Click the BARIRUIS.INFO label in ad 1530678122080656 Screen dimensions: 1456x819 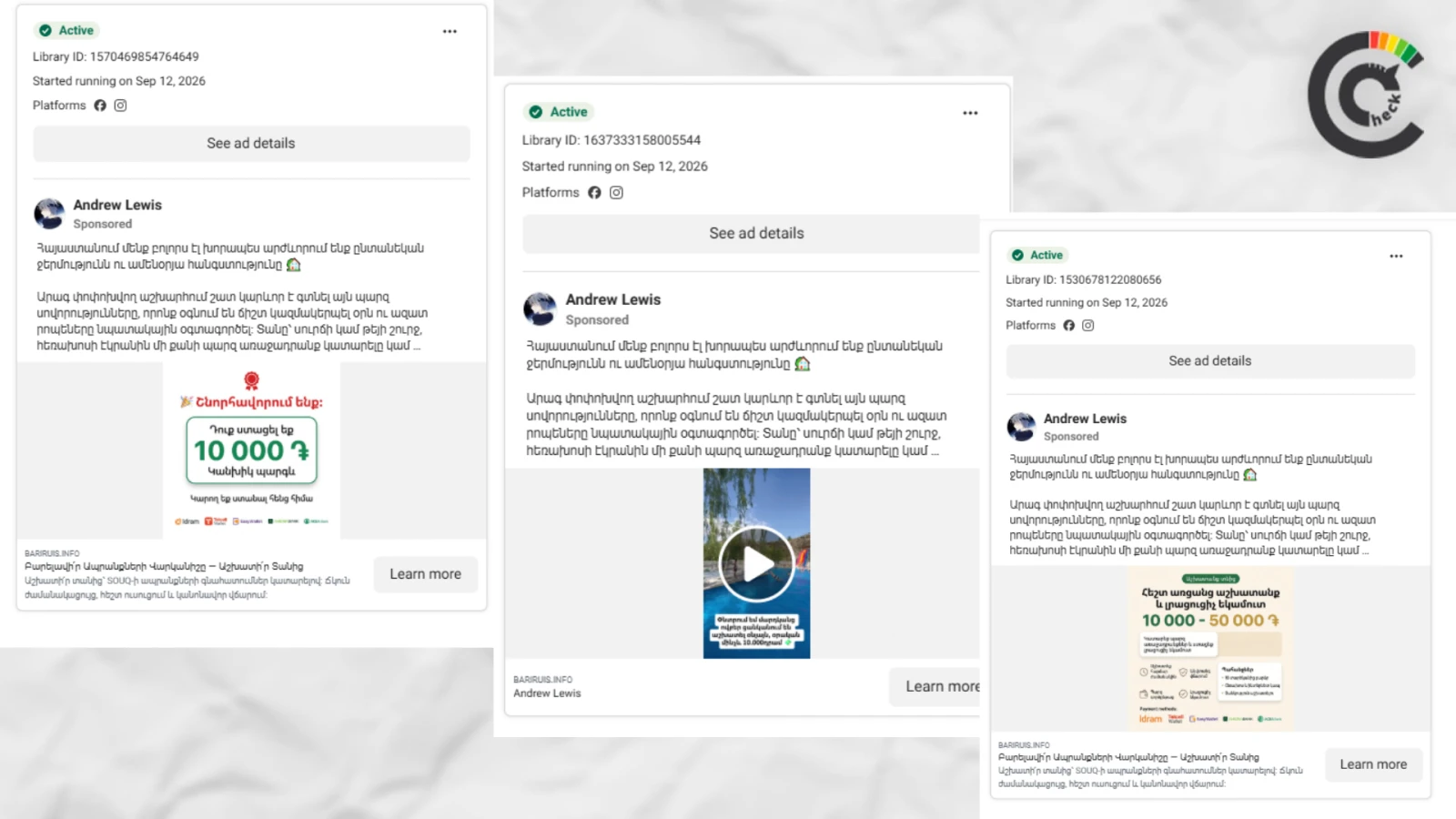pos(1024,745)
